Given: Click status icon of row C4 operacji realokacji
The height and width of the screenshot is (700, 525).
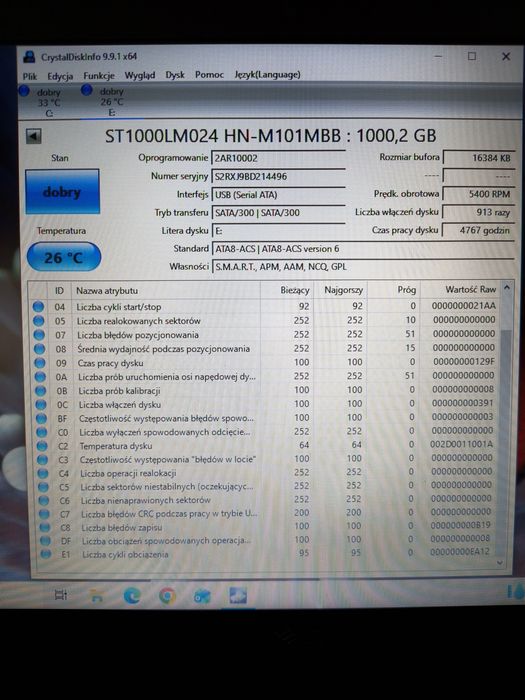Looking at the screenshot, I should (x=43, y=473).
